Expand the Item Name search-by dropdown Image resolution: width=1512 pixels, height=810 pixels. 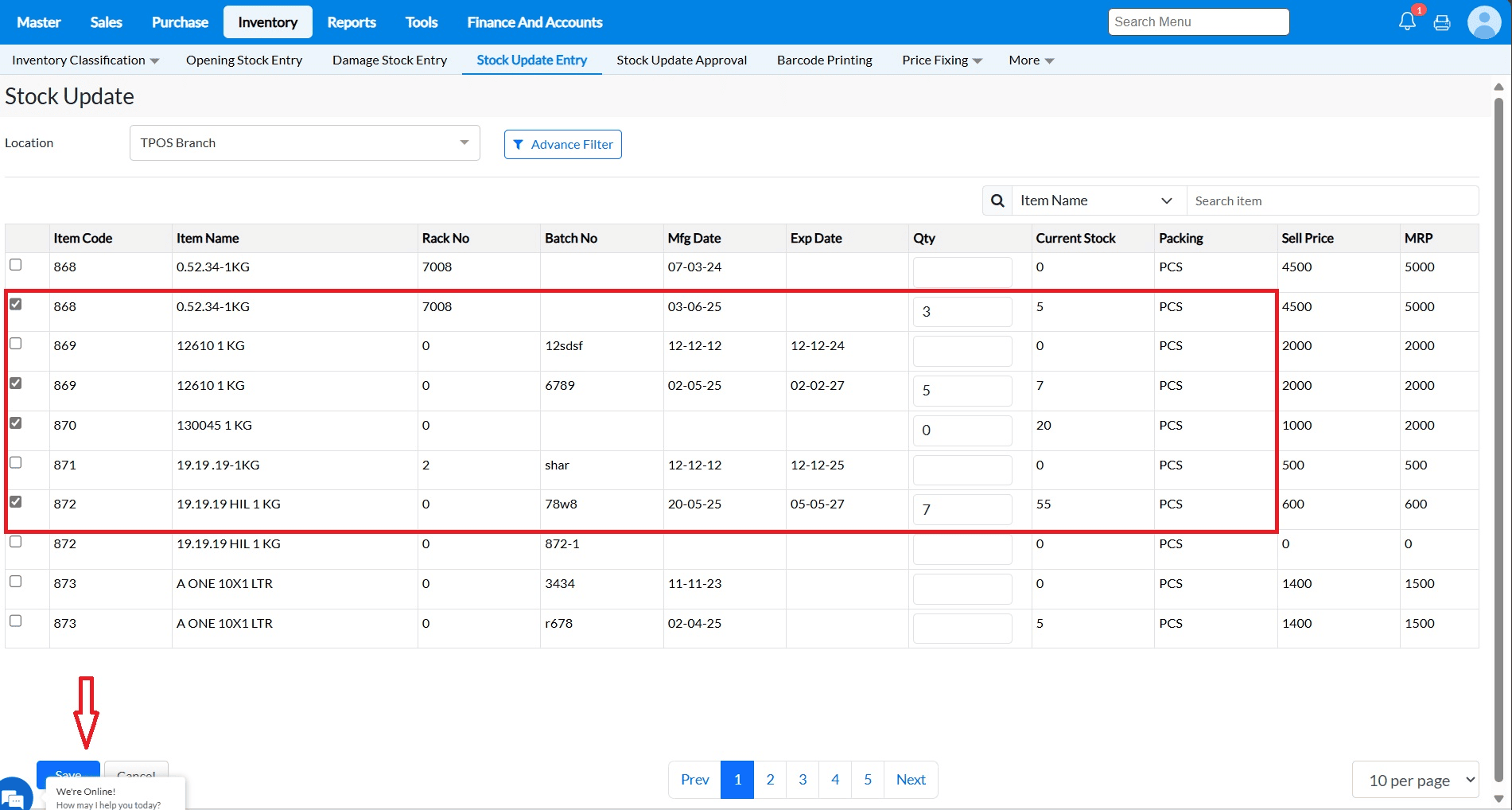tap(1098, 201)
